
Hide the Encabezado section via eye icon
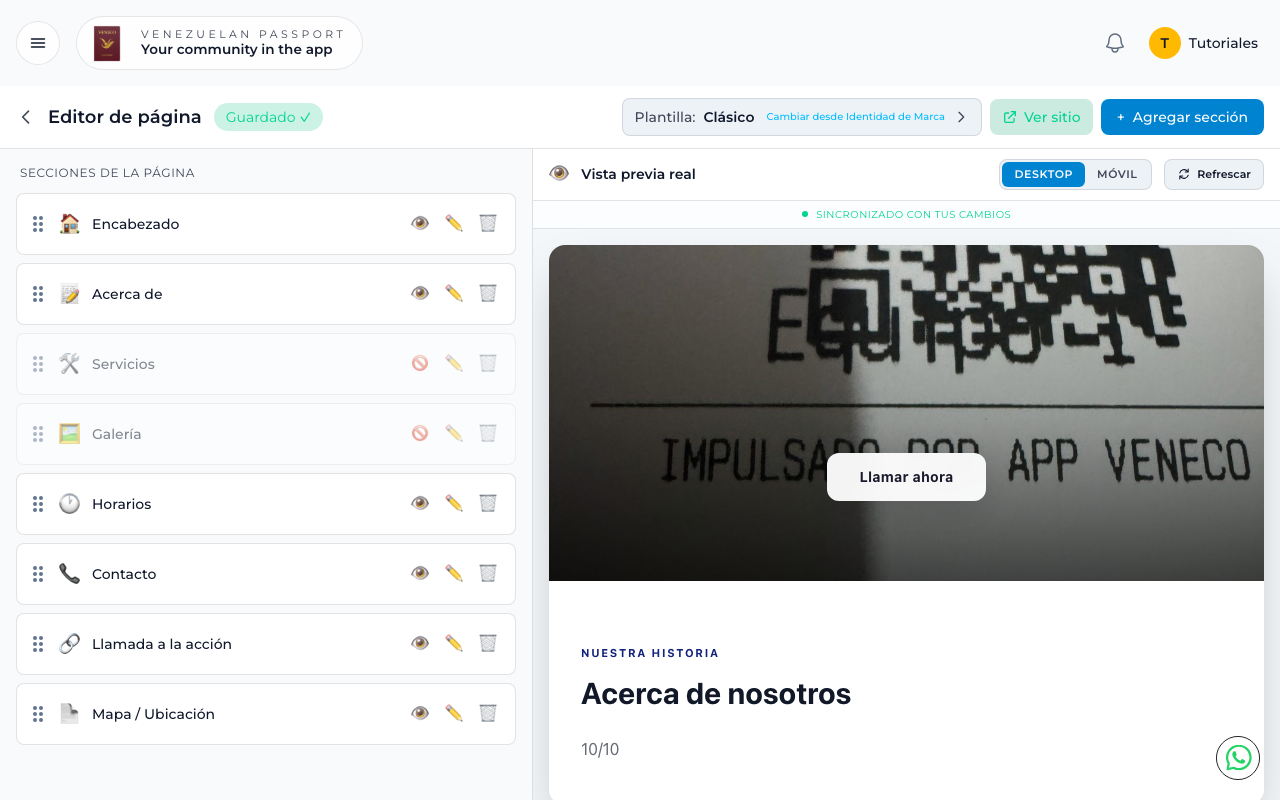tap(420, 223)
